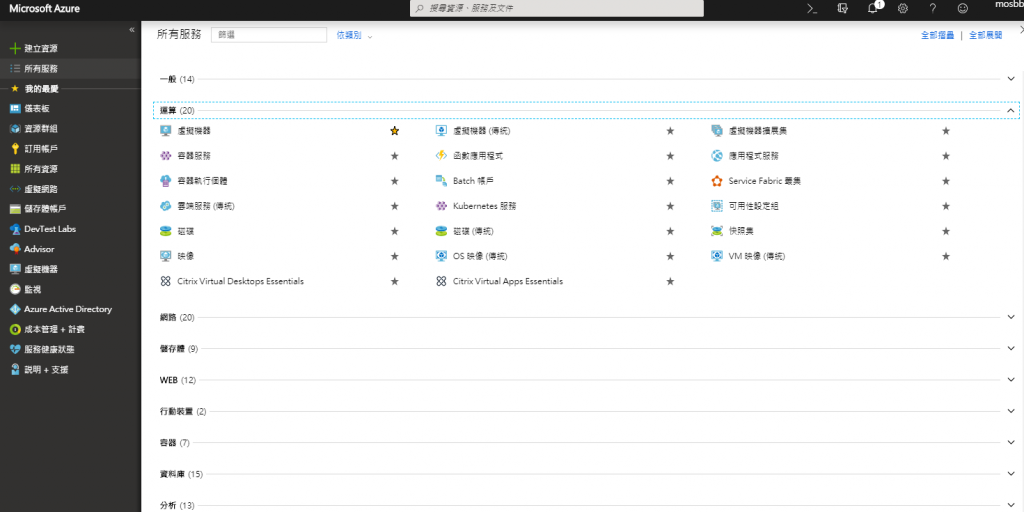The image size is (1024, 512).
Task: Click the DevTest Labs icon in sidebar
Action: (15, 229)
